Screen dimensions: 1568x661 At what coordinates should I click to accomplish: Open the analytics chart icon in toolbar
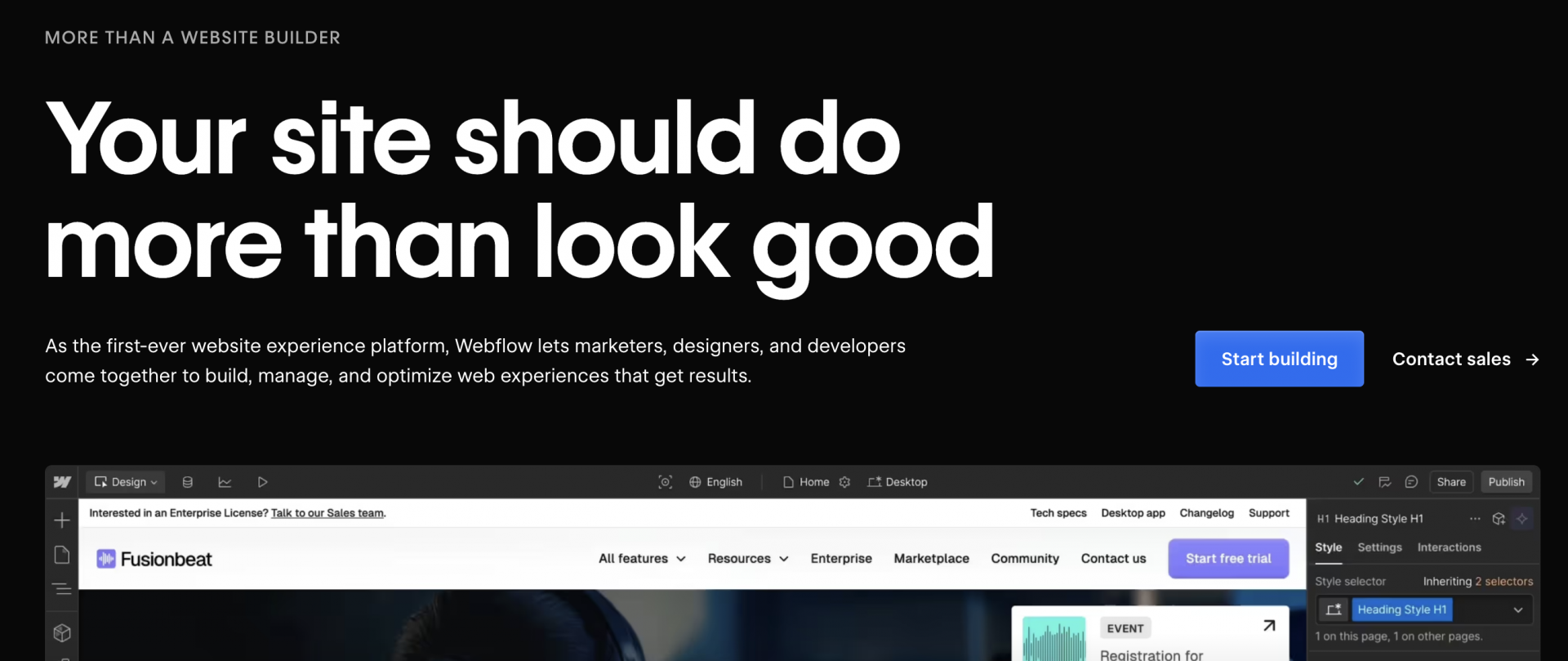(x=225, y=482)
